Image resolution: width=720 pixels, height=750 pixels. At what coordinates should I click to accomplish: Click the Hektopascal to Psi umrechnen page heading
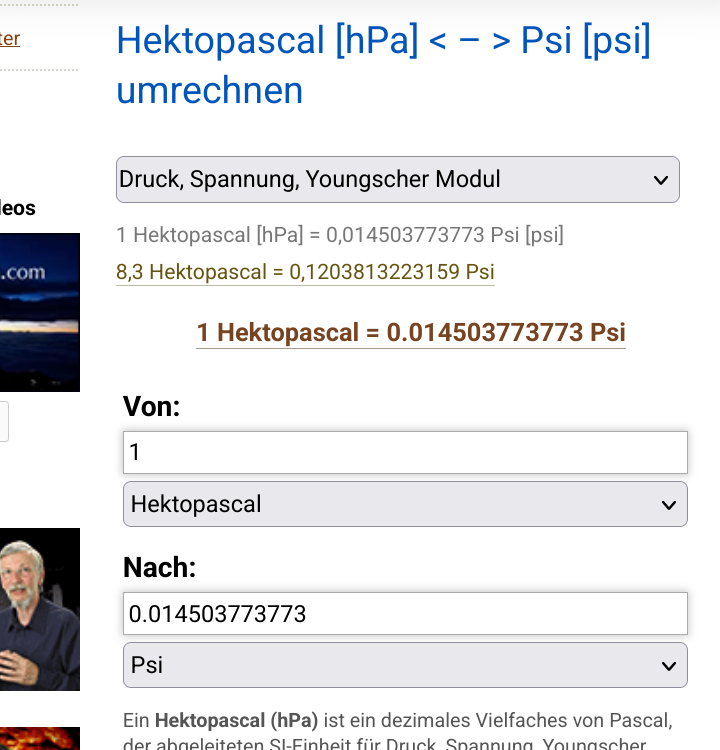(383, 66)
